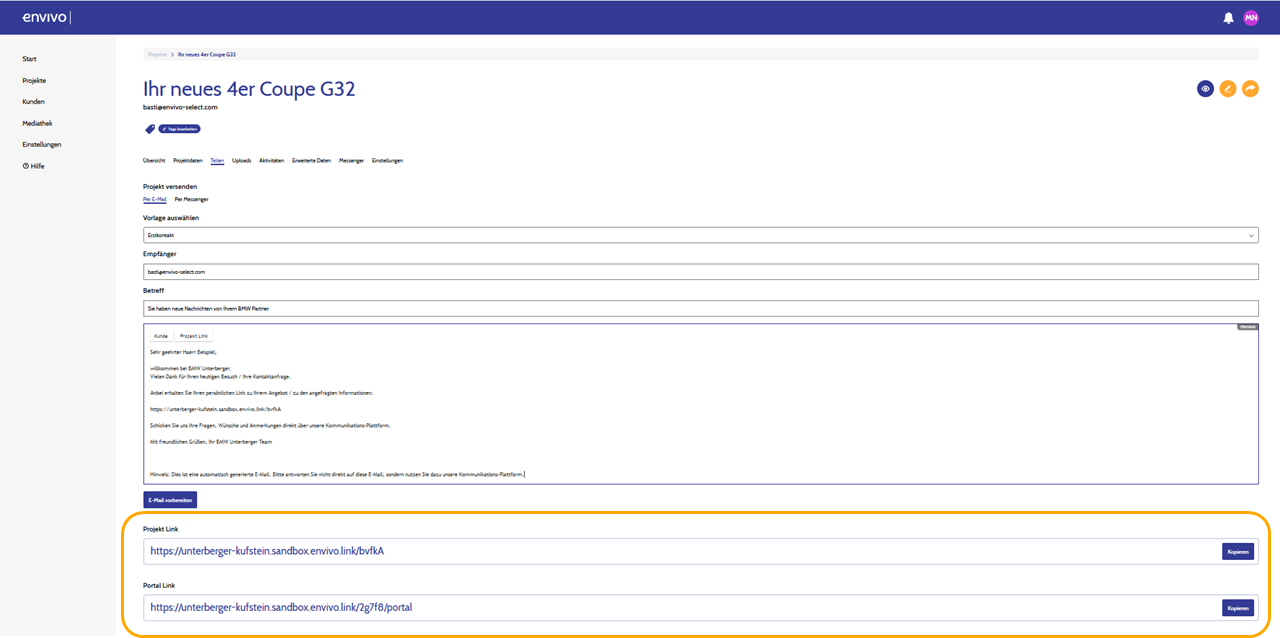Copy the Portal Link with Kopieren
The height and width of the screenshot is (638, 1280).
pos(1238,607)
